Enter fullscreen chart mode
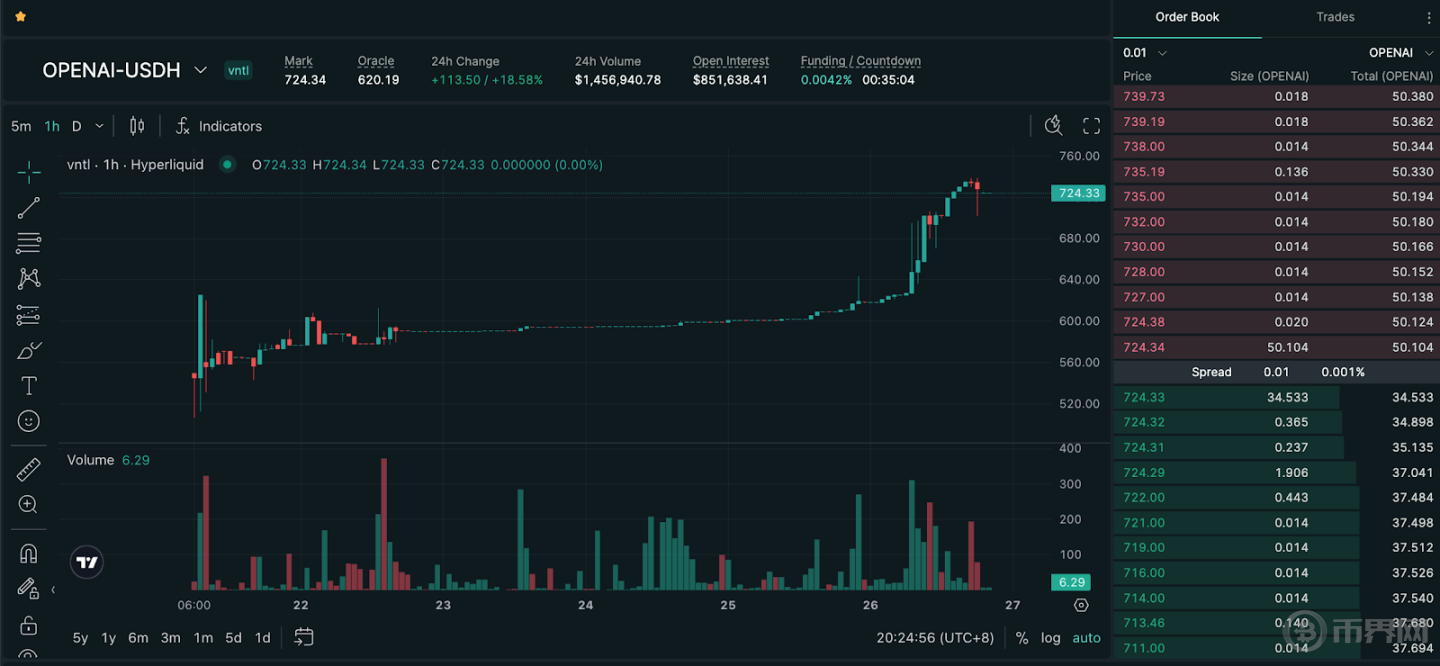Screen dimensions: 1440x666 [1091, 126]
